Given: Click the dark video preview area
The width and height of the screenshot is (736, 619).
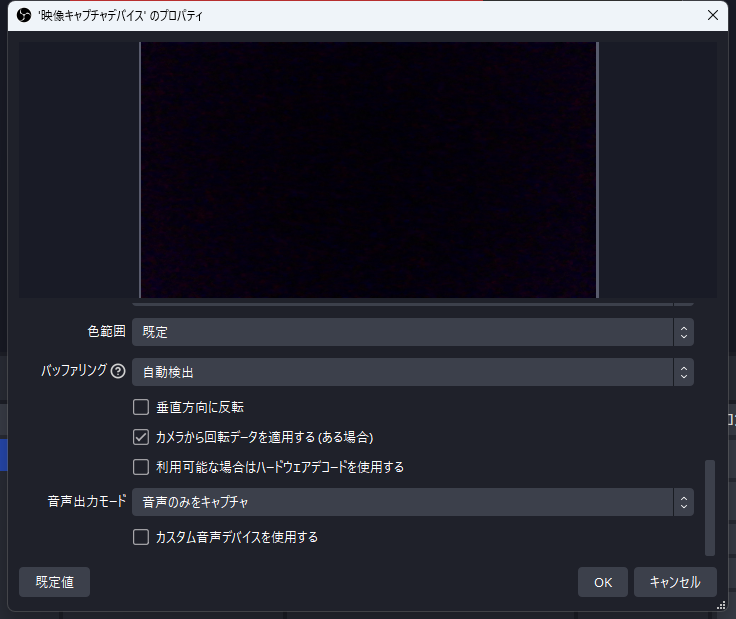Looking at the screenshot, I should tap(368, 170).
